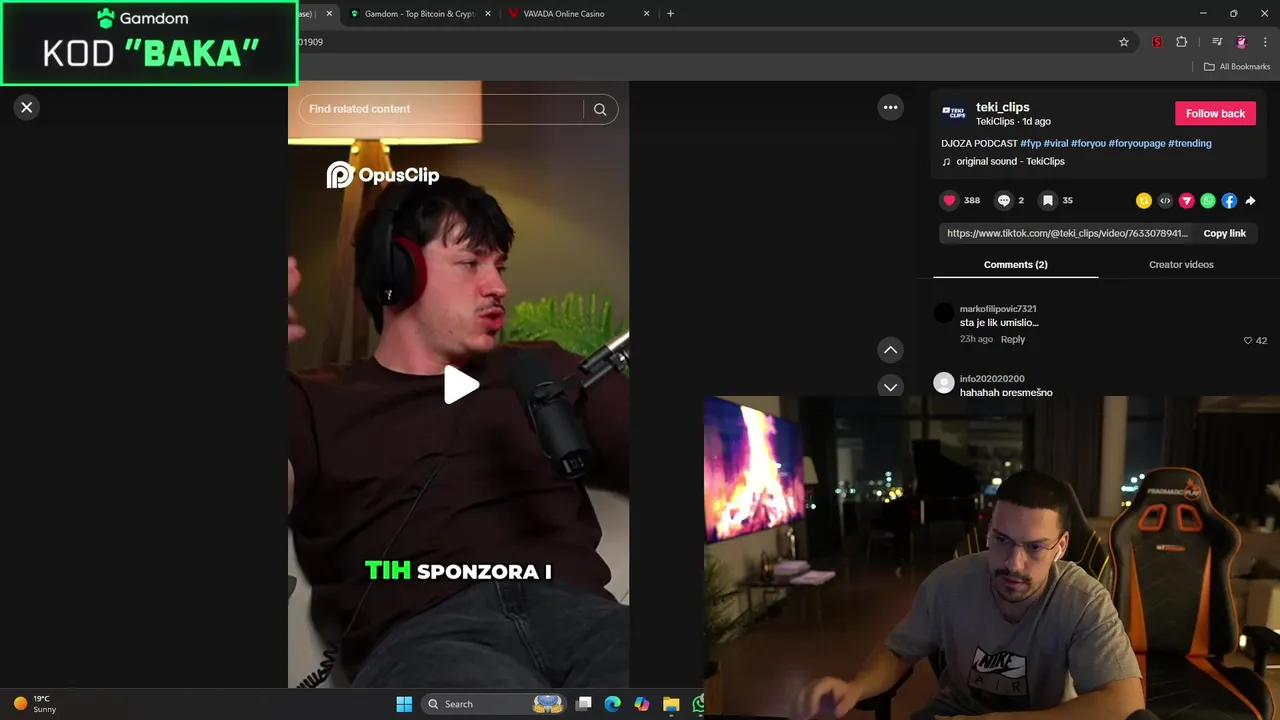This screenshot has width=1280, height=720.
Task: Click the TikTok video URL text
Action: pyautogui.click(x=1067, y=233)
